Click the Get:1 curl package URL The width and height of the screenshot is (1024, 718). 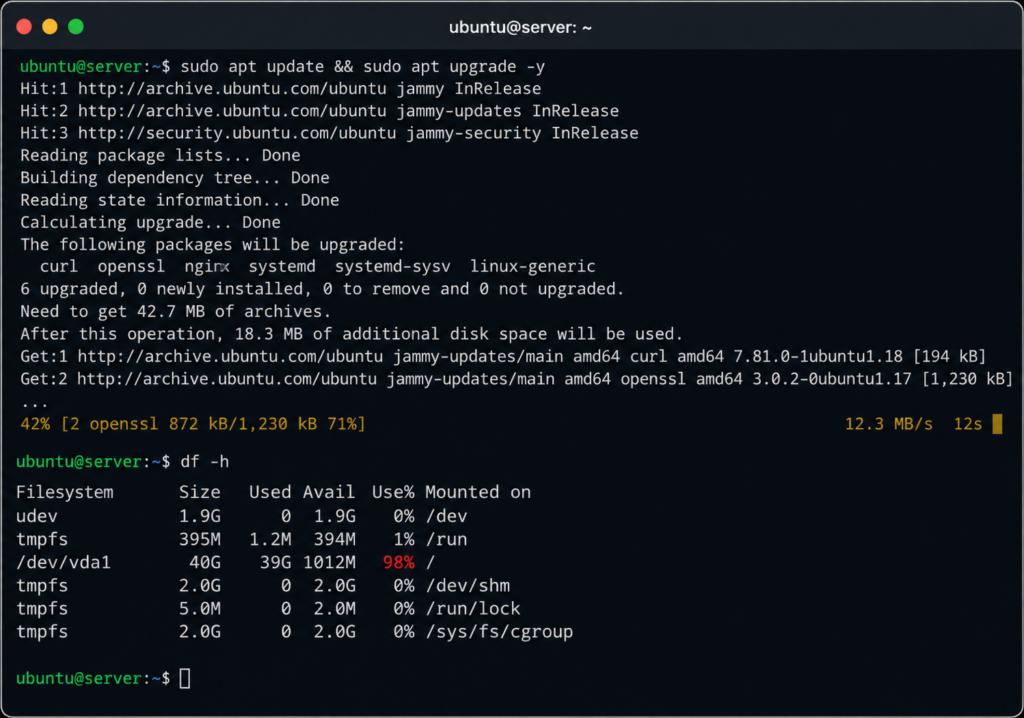click(230, 357)
